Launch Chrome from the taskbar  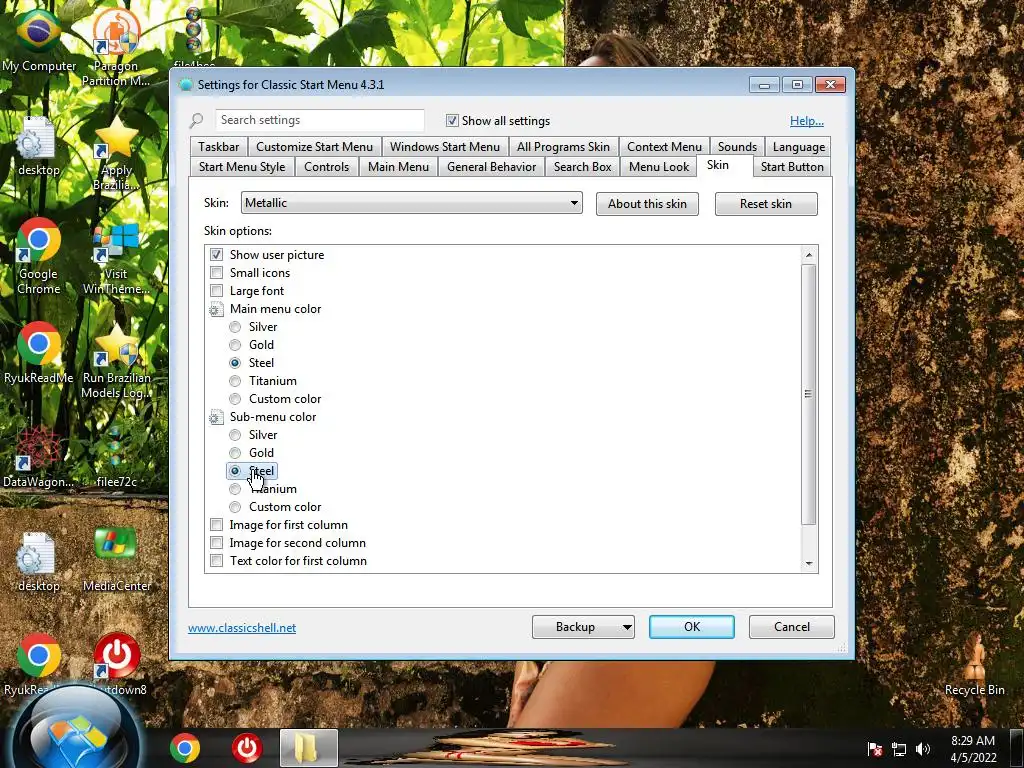pyautogui.click(x=185, y=748)
